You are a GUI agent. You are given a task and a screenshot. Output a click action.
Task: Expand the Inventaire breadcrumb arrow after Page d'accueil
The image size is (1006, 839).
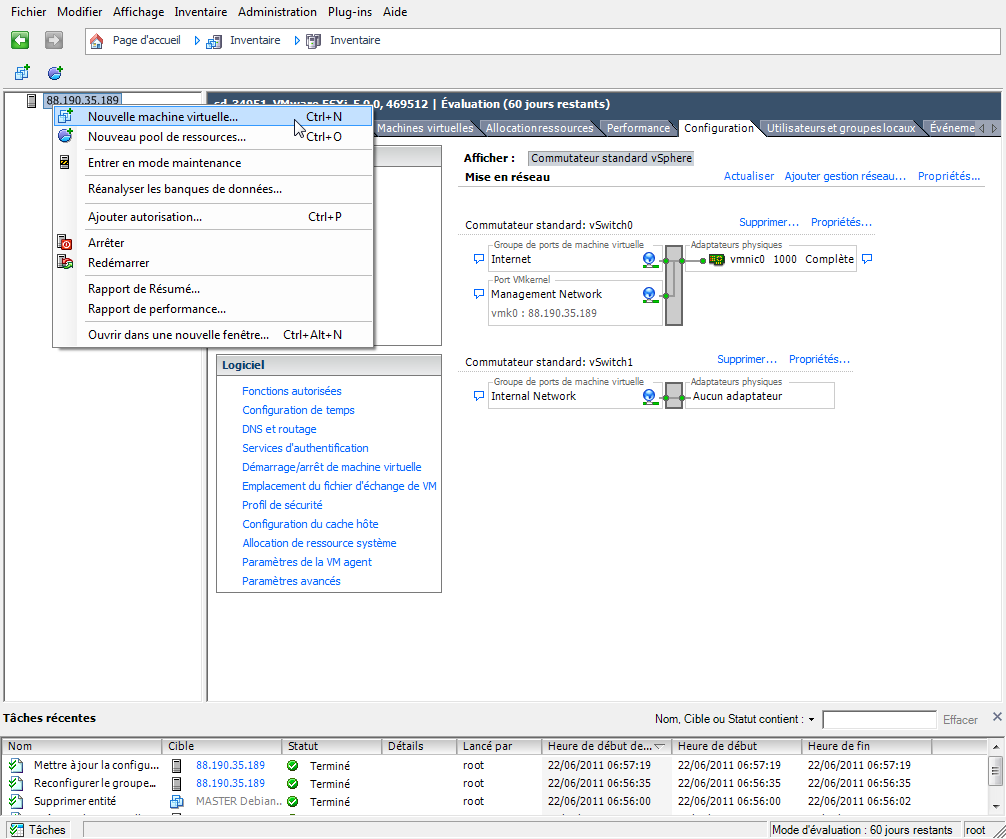pos(197,41)
